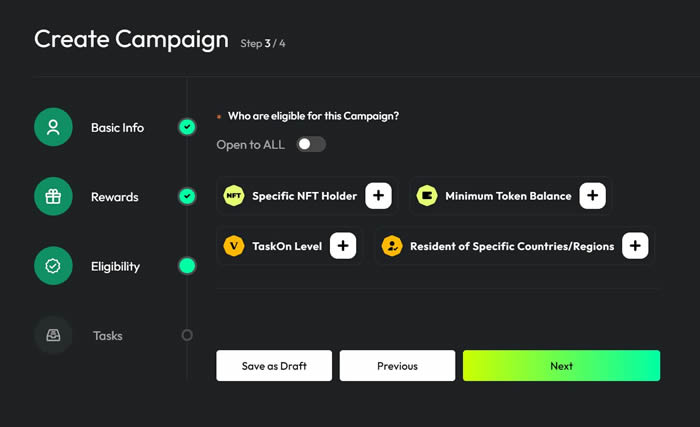The width and height of the screenshot is (700, 427).
Task: Click the Basic Info completed checkmark
Action: pyautogui.click(x=187, y=127)
